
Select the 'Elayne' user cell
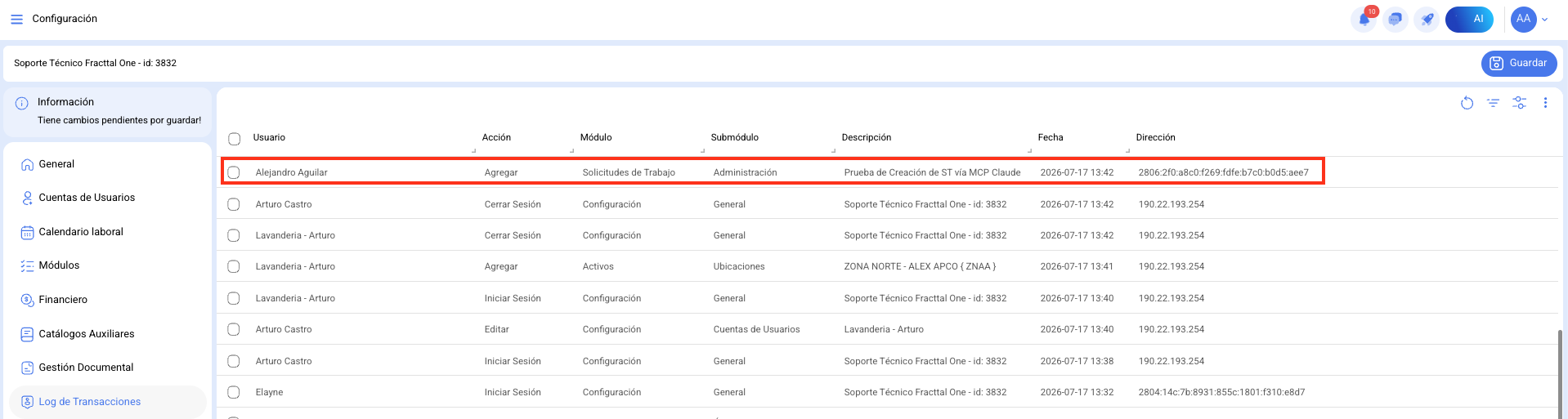[x=269, y=392]
